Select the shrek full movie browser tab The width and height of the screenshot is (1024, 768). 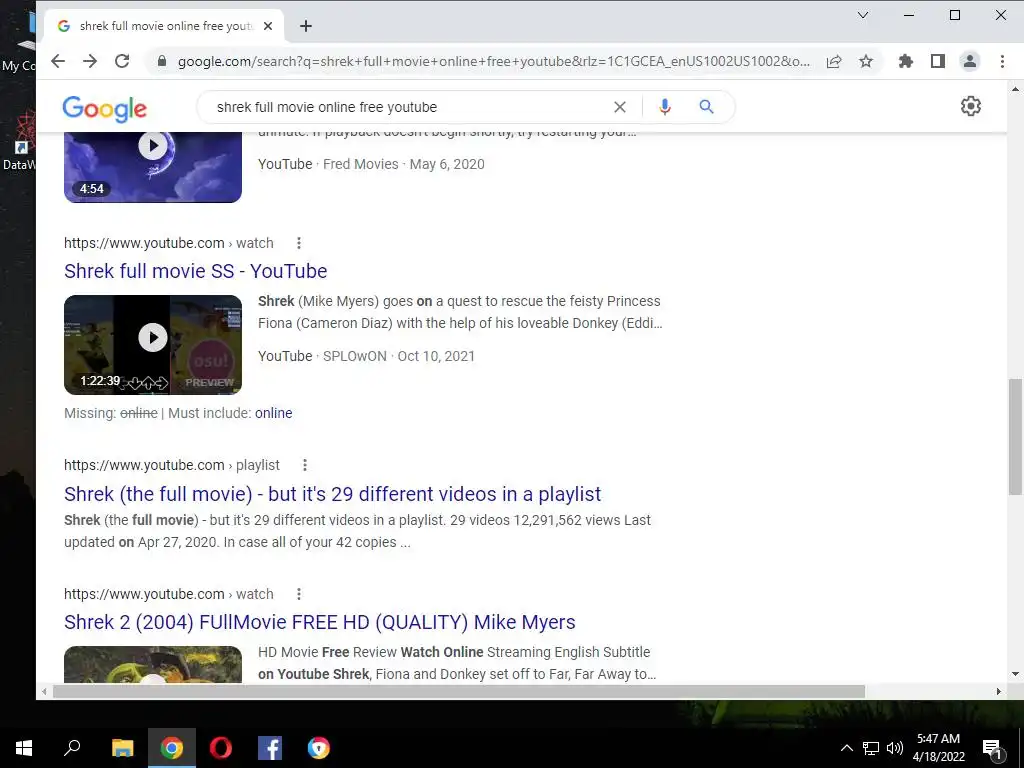pyautogui.click(x=165, y=26)
